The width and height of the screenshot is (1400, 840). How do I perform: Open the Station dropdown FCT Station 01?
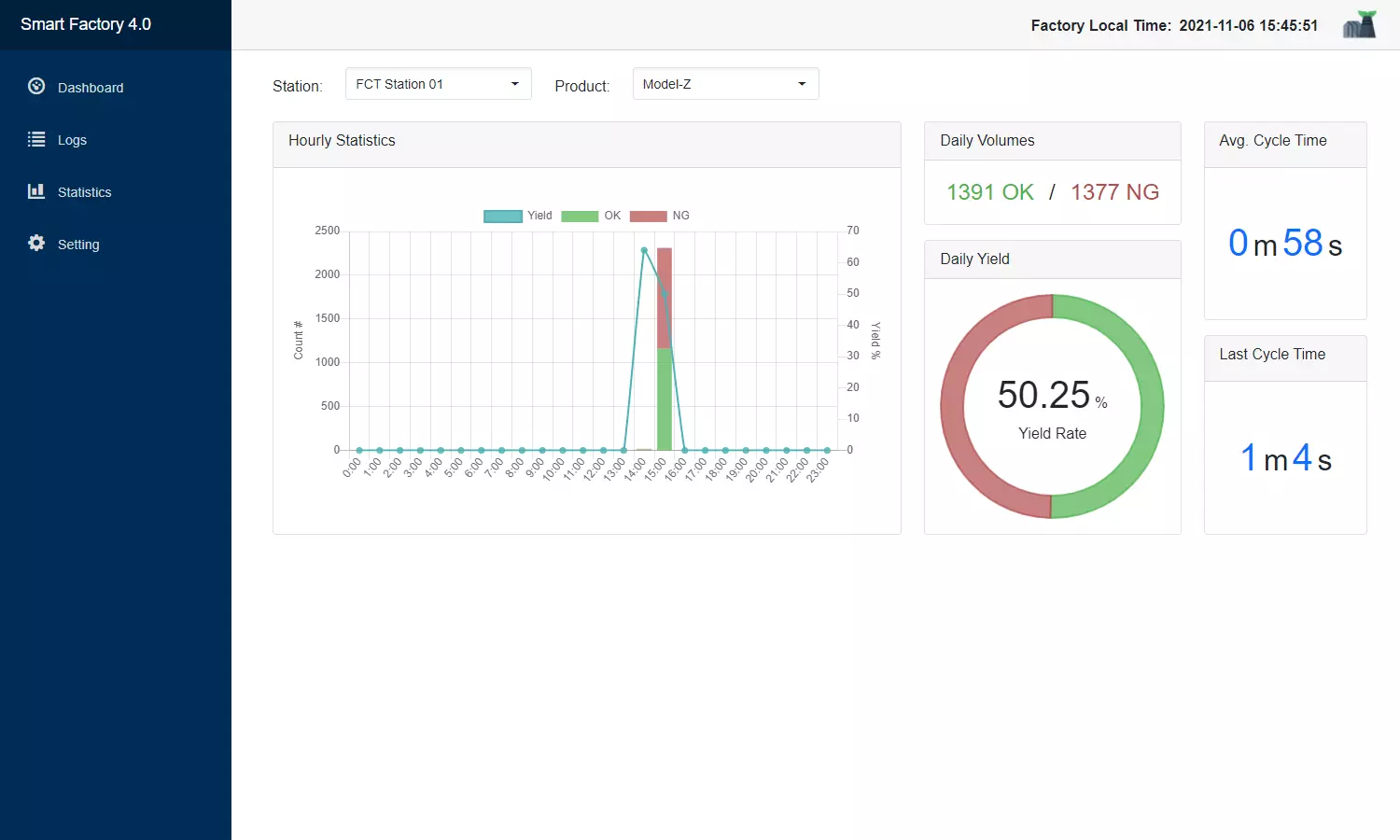click(438, 84)
